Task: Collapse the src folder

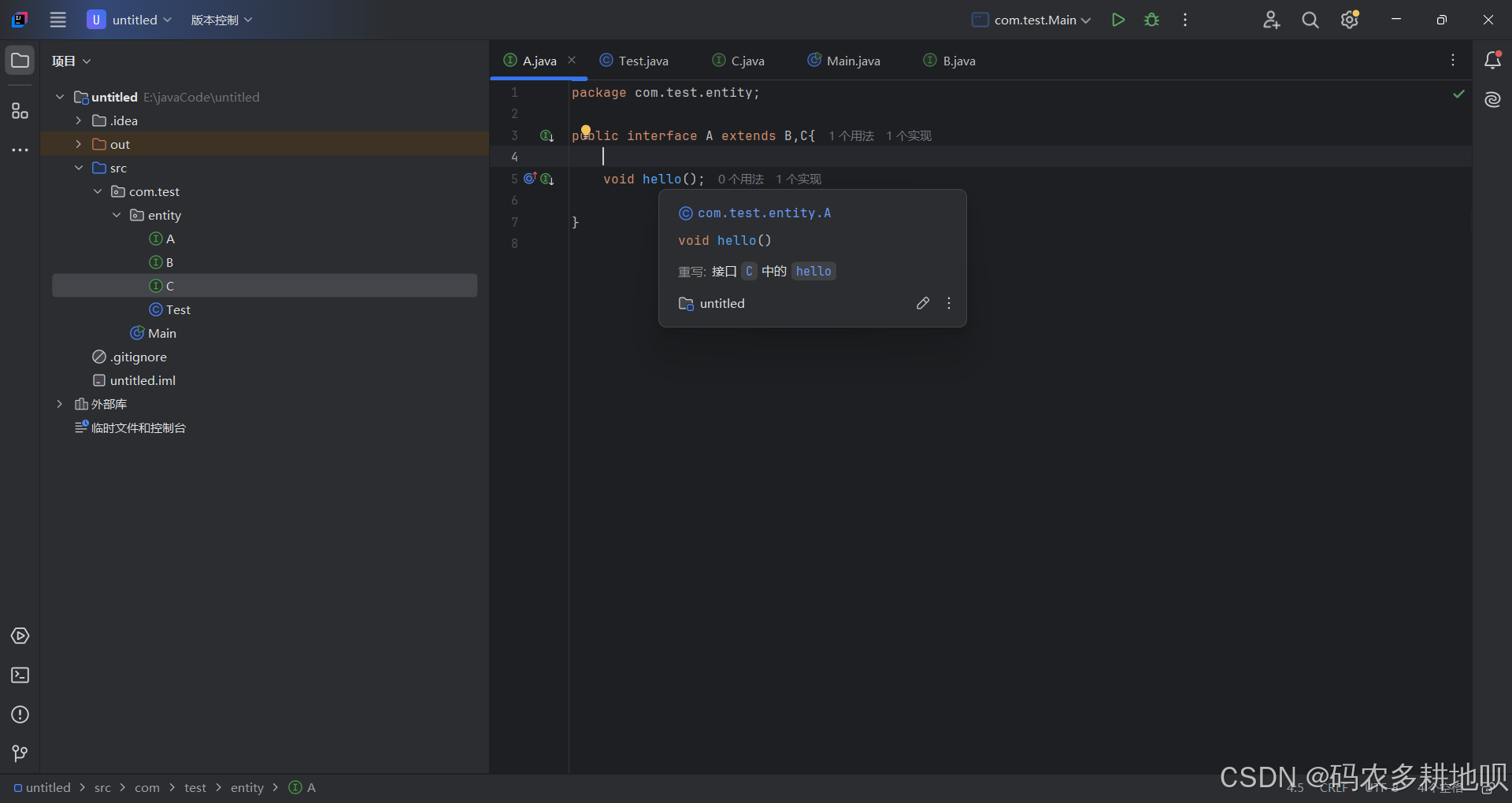Action: coord(79,168)
